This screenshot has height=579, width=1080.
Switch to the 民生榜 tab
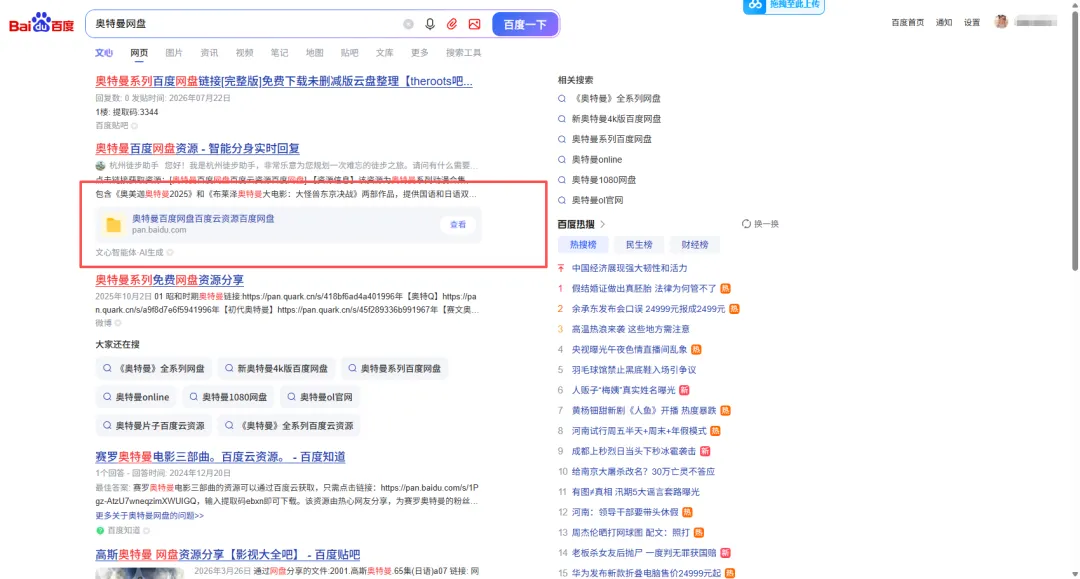pos(639,244)
